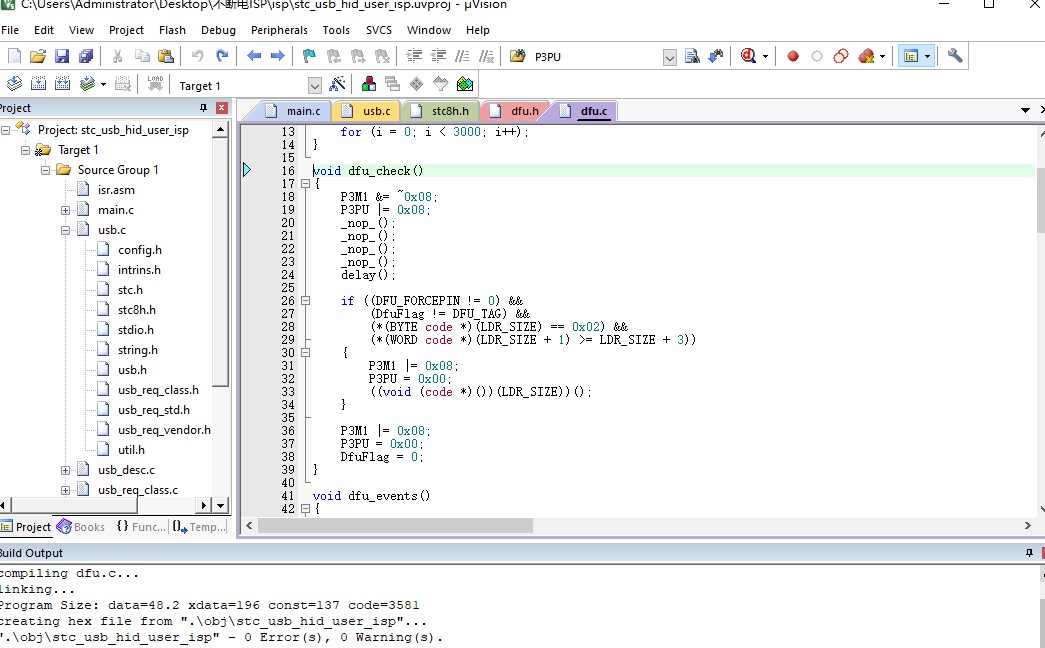1045x648 pixels.
Task: Launch the Pack Installer icon
Action: [x=465, y=84]
